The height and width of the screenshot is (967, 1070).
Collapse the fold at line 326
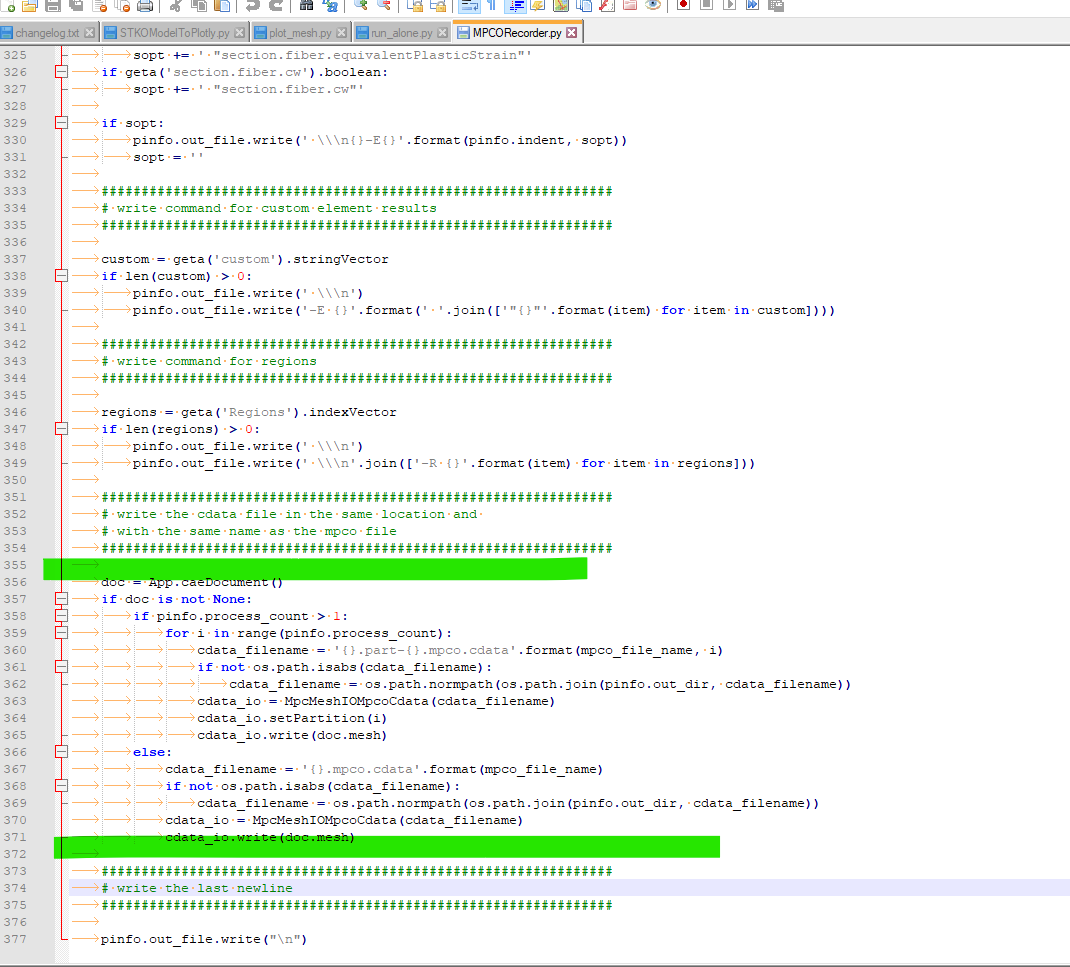click(61, 72)
